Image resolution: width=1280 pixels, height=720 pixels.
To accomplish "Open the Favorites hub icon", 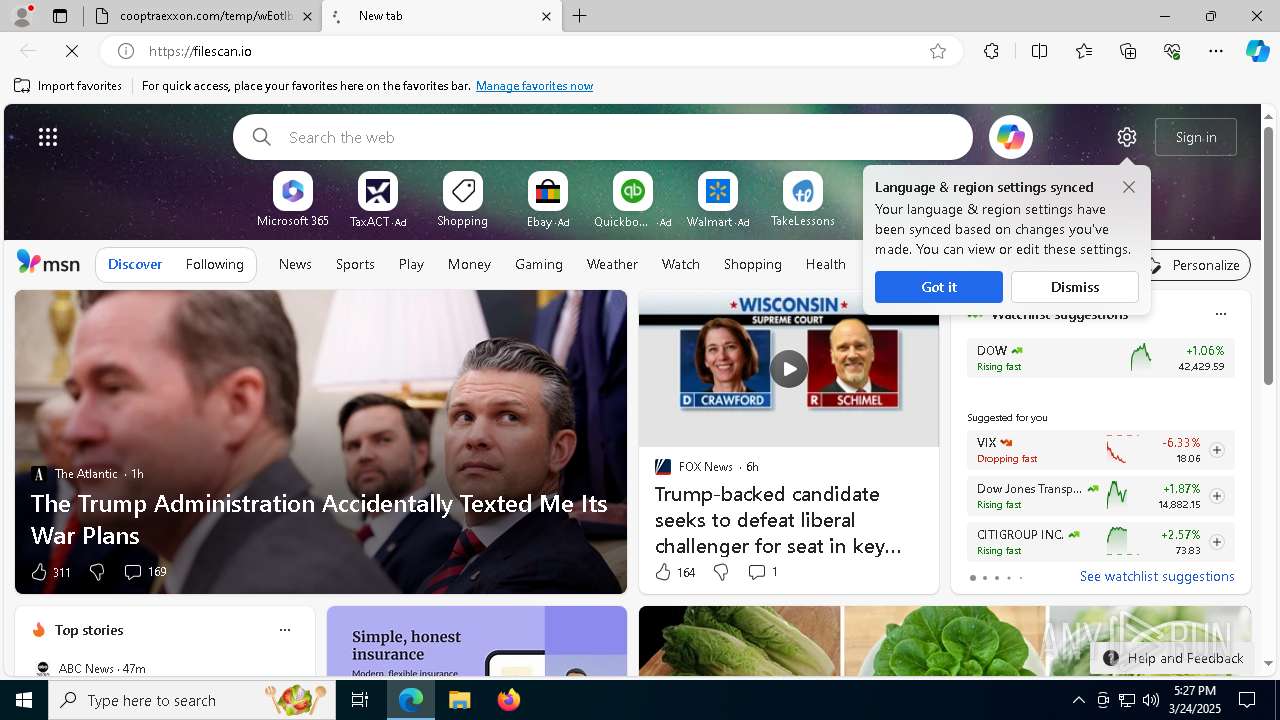I will coord(1084,51).
